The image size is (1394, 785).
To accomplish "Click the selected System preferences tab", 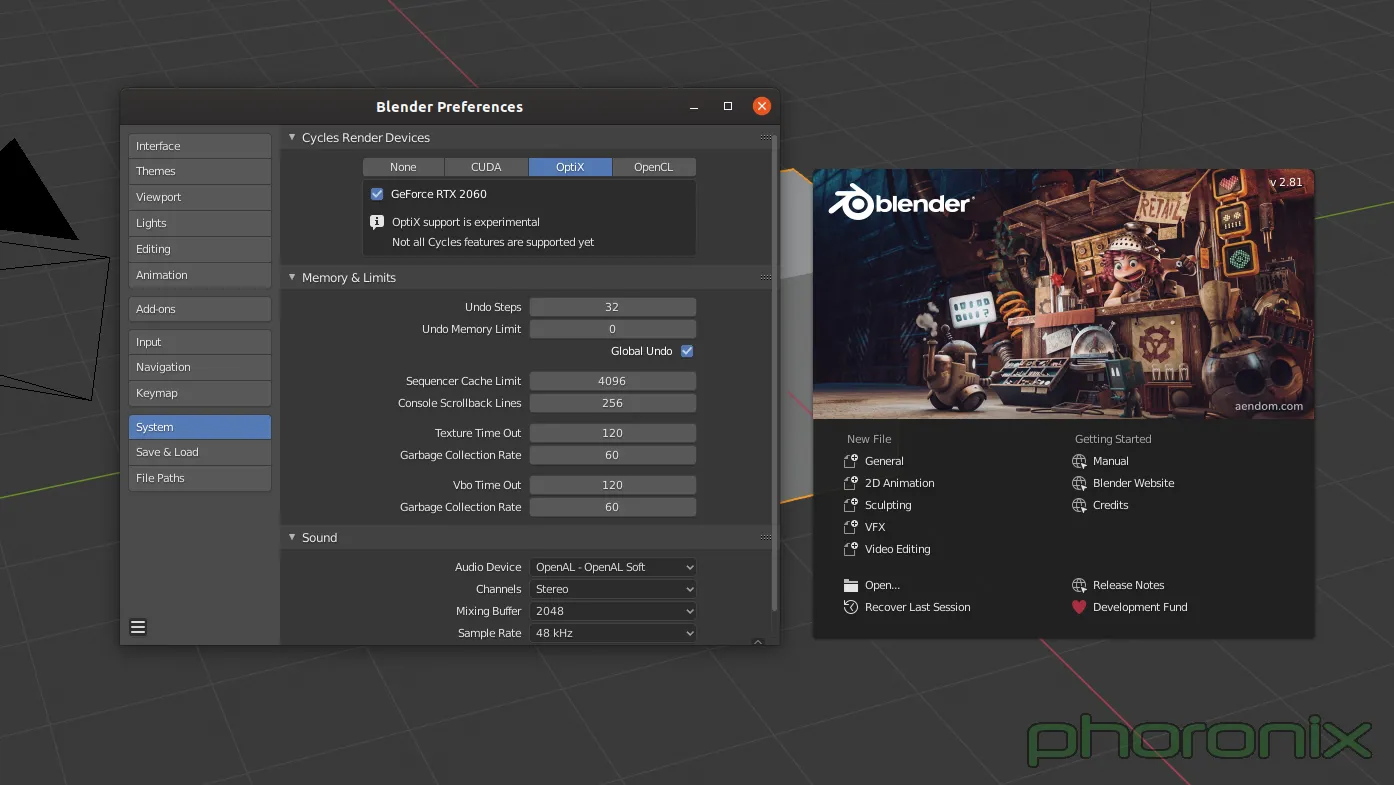I will pyautogui.click(x=200, y=427).
